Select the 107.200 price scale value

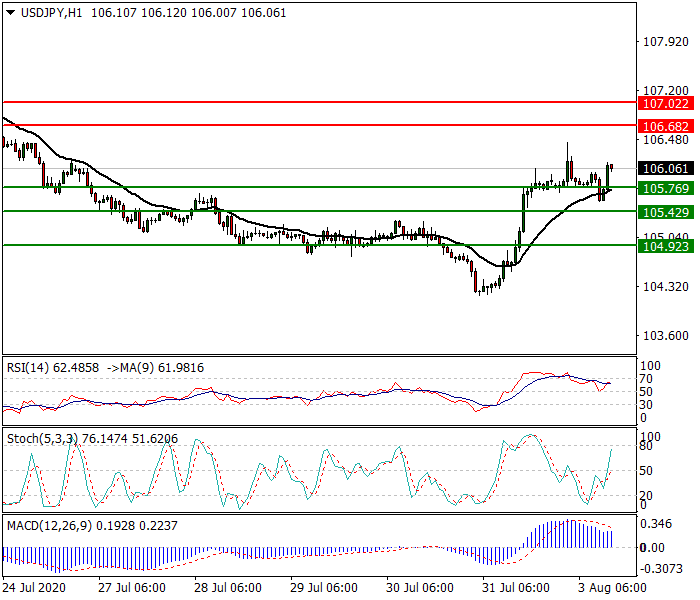tap(666, 91)
